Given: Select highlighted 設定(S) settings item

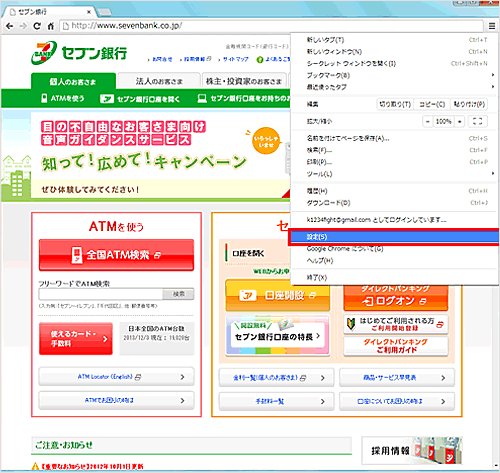Looking at the screenshot, I should (394, 237).
